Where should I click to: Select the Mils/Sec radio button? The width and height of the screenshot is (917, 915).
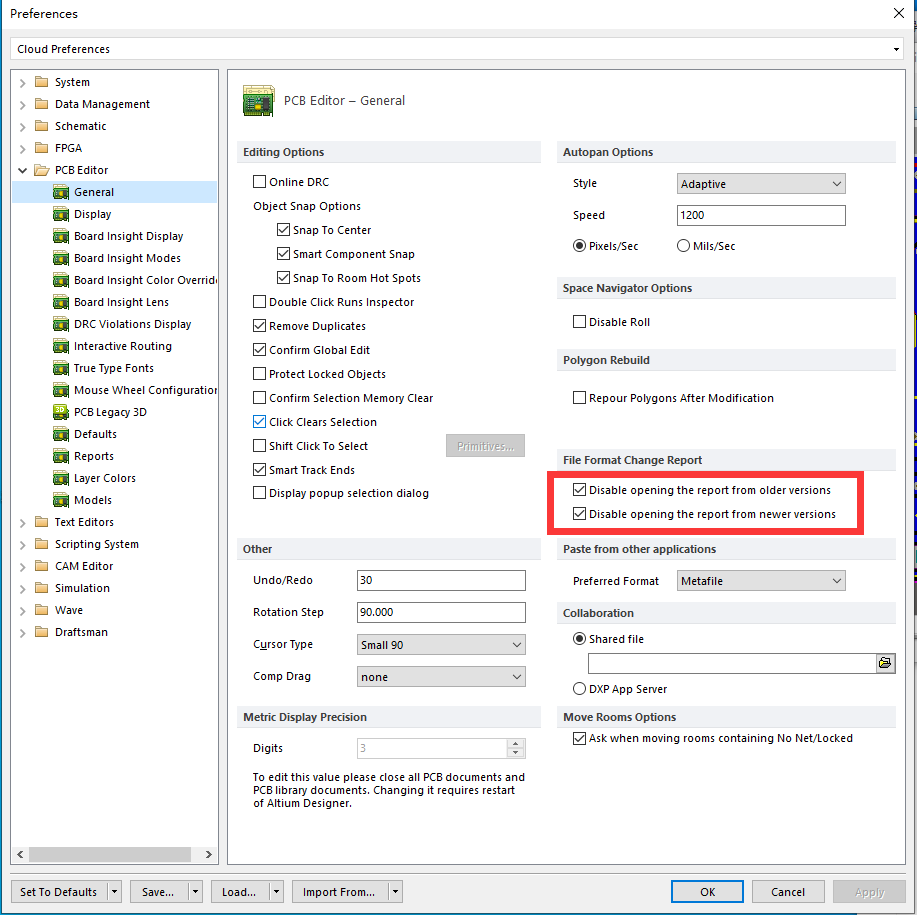click(x=683, y=246)
